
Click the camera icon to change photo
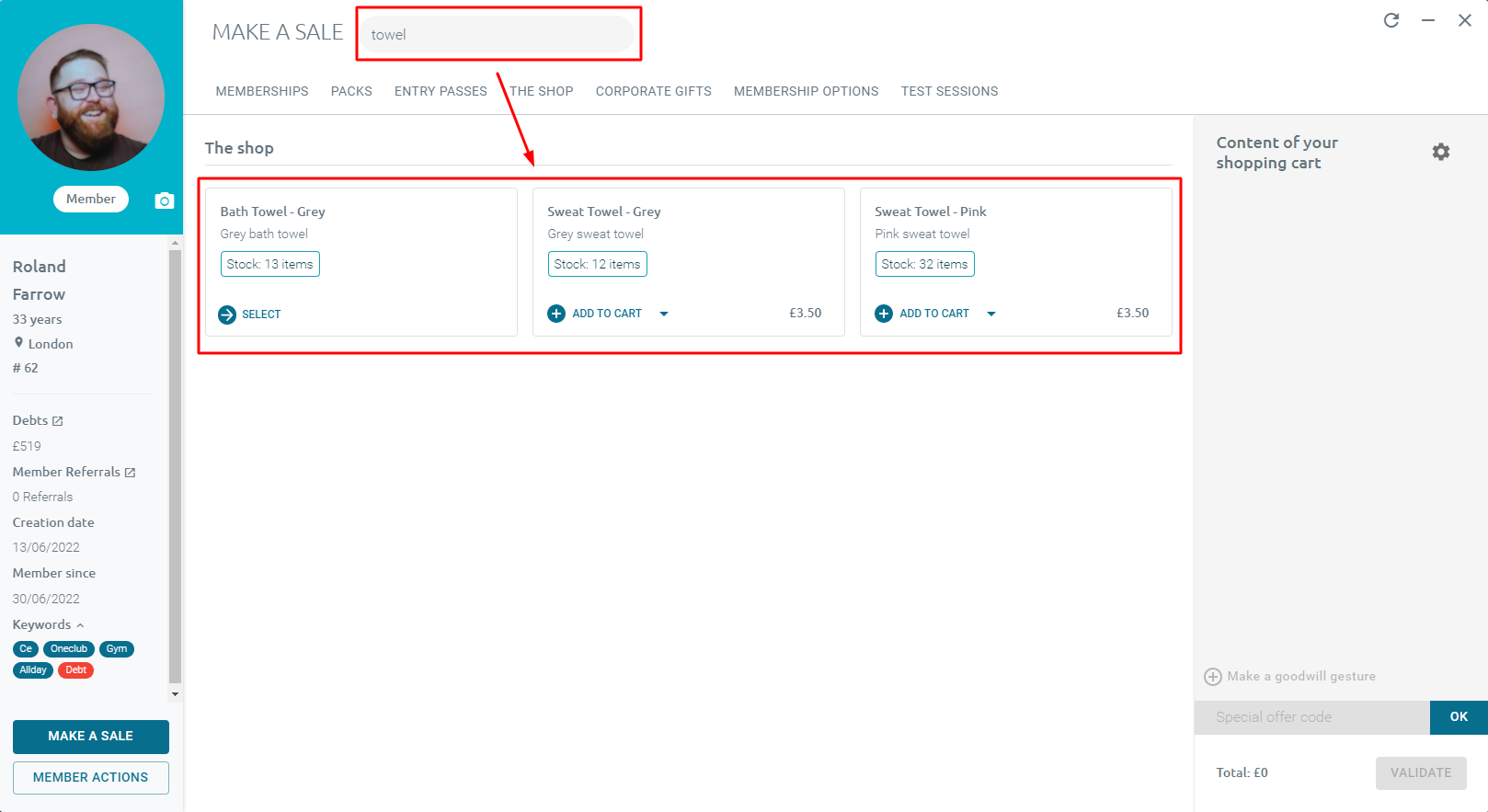click(x=165, y=200)
